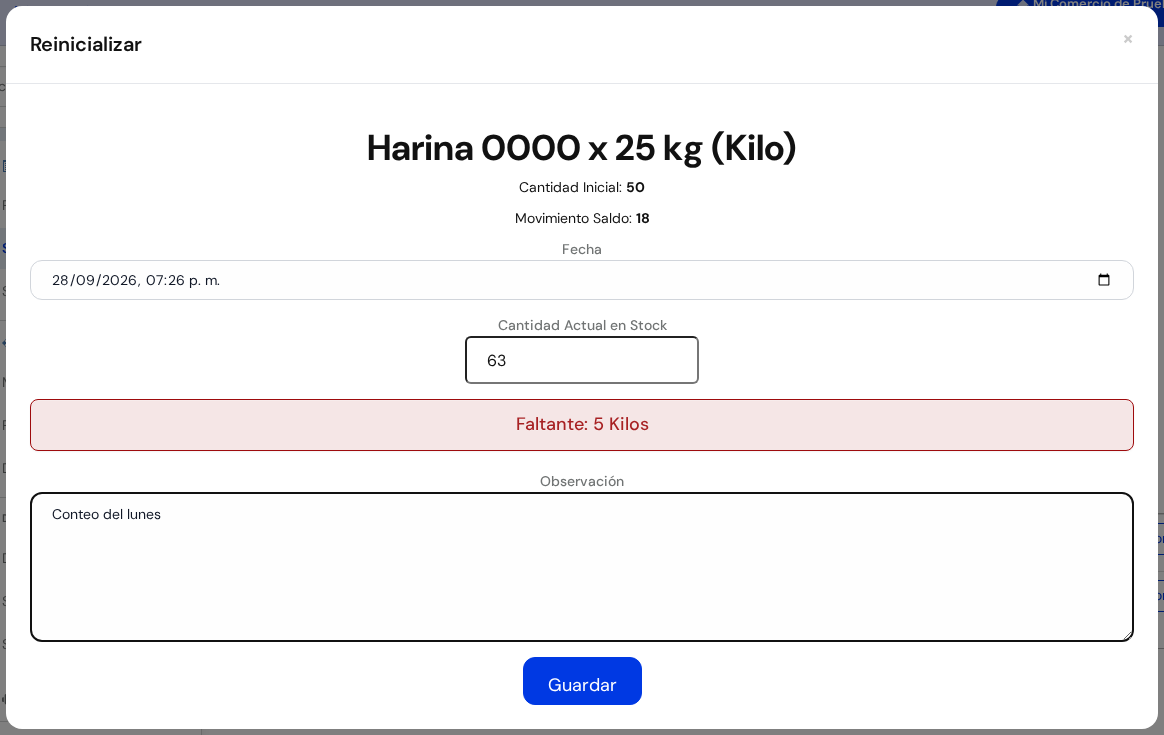Click the Fecha date-time input
This screenshot has width=1164, height=735.
tap(581, 280)
